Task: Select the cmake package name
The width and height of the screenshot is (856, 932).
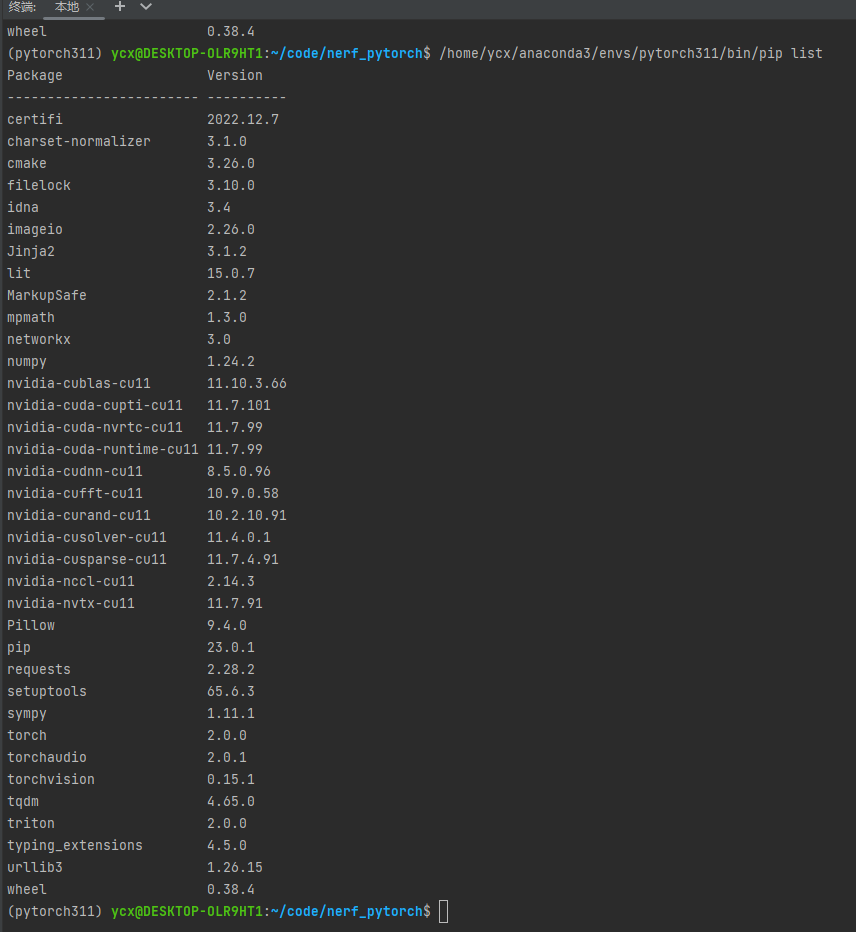Action: pyautogui.click(x=27, y=163)
